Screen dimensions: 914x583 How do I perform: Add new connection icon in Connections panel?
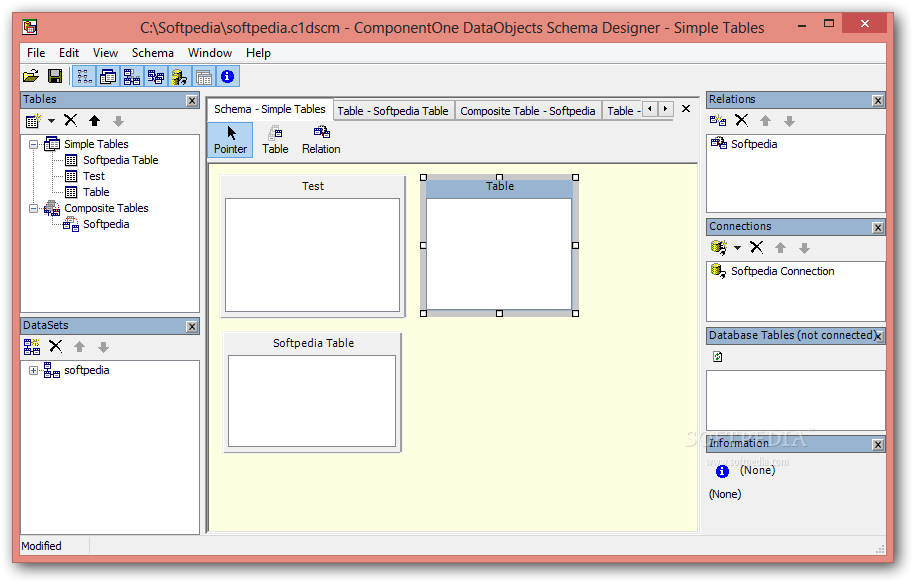coord(719,248)
